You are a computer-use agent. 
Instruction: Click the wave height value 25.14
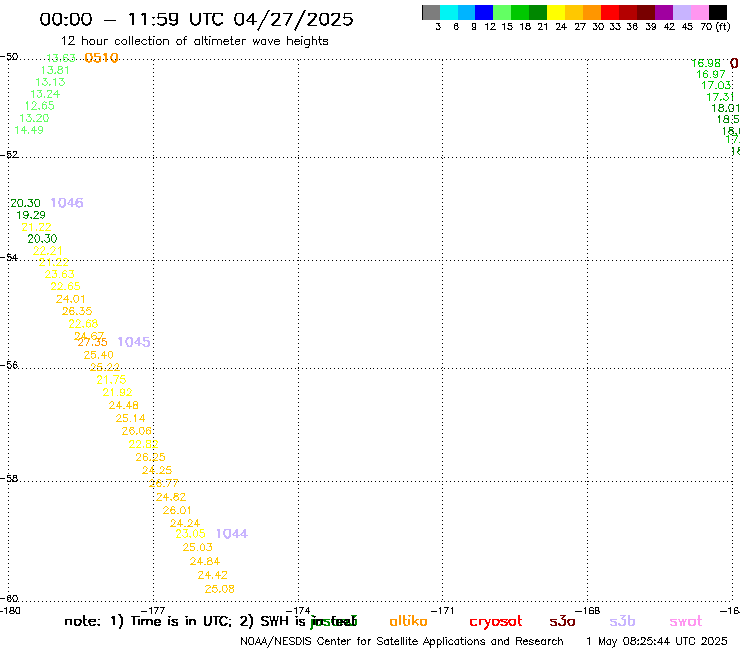(x=130, y=418)
